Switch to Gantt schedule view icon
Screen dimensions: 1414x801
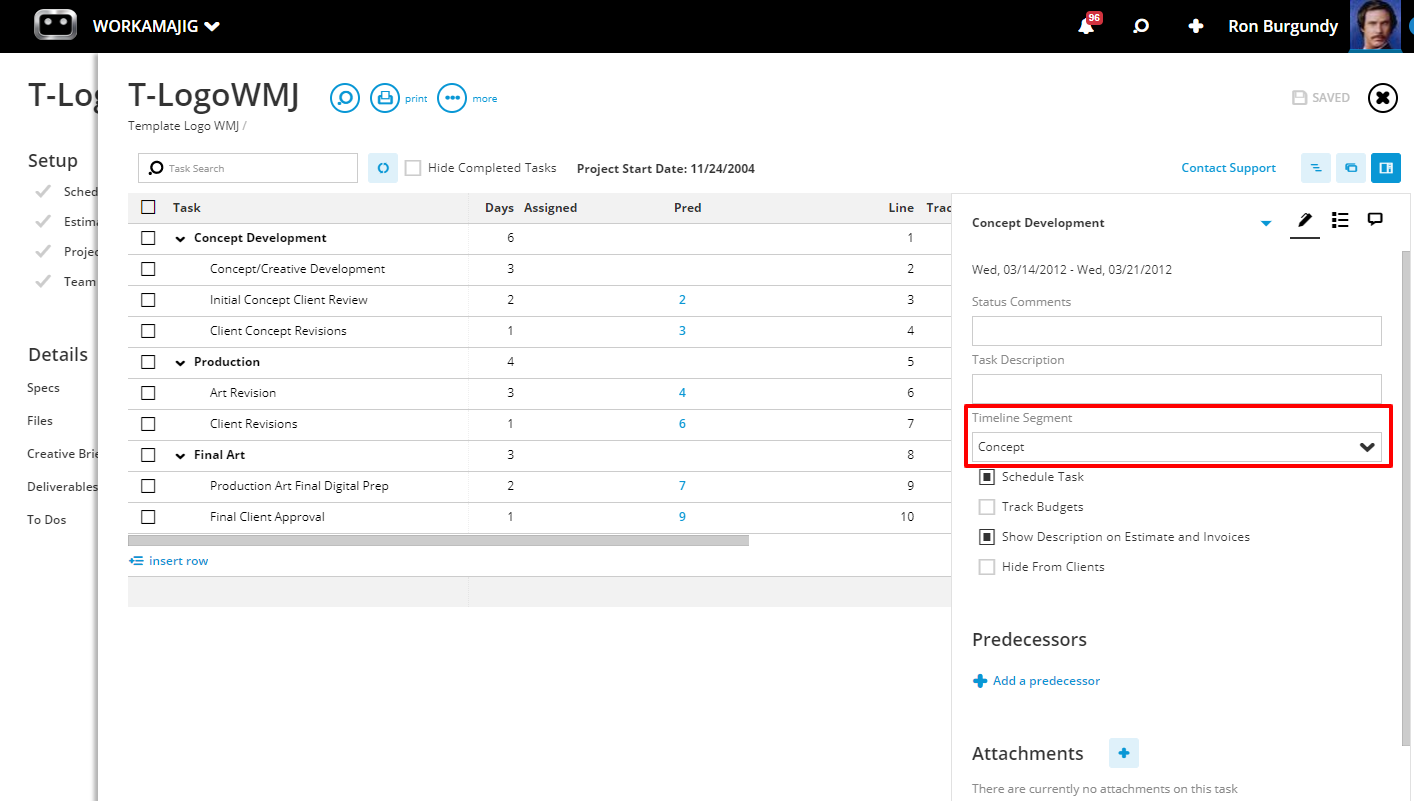[1316, 168]
